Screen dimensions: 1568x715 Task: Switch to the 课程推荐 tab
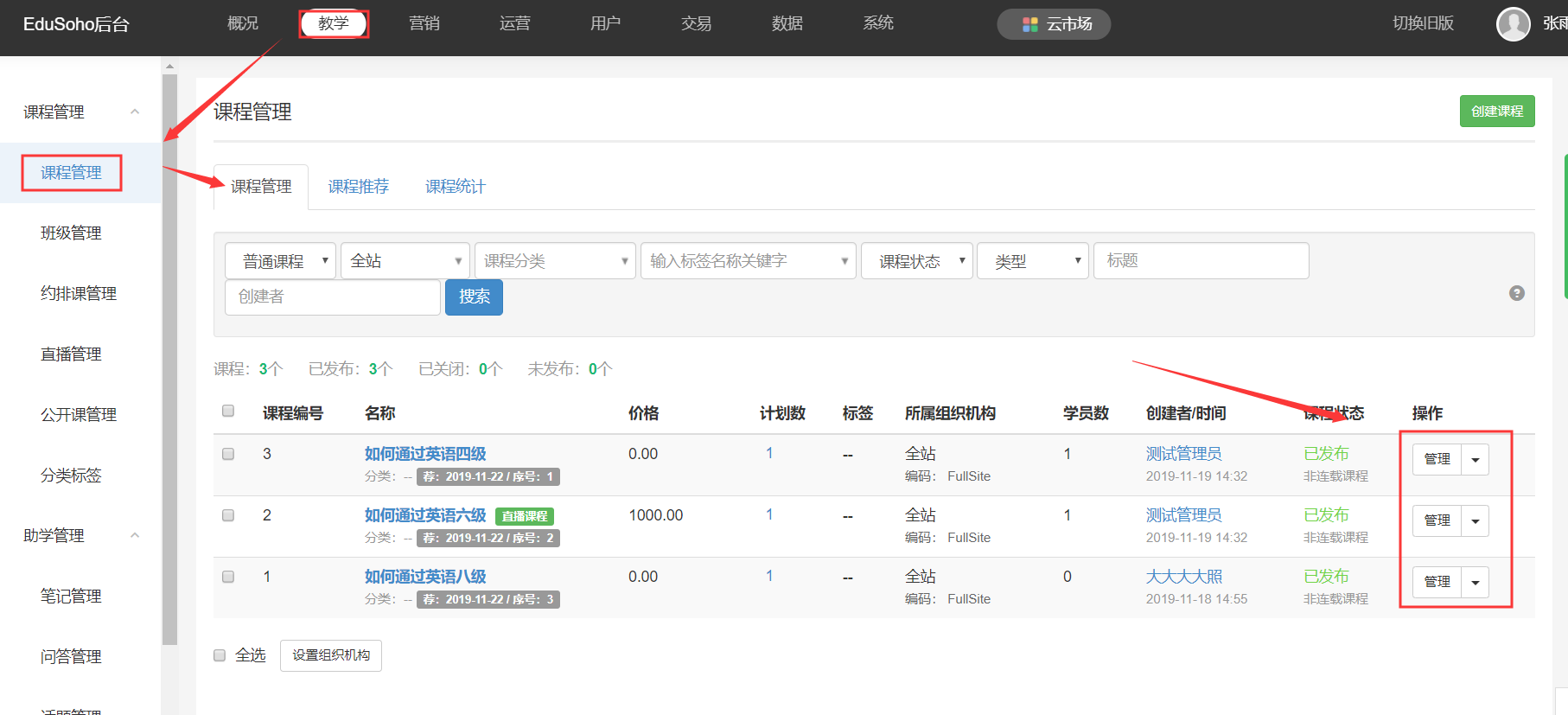[x=358, y=187]
